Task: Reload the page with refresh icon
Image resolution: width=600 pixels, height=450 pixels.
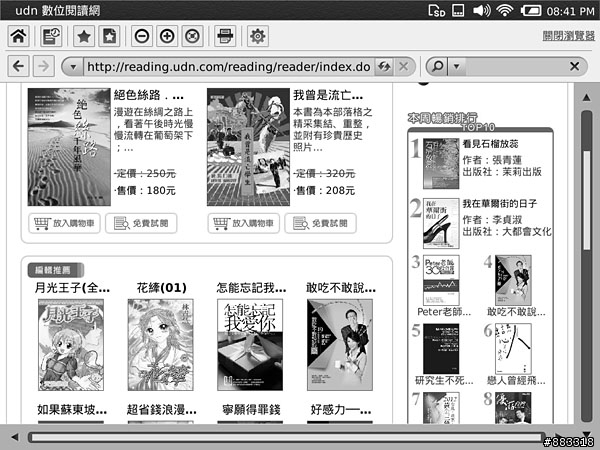Action: tap(384, 67)
